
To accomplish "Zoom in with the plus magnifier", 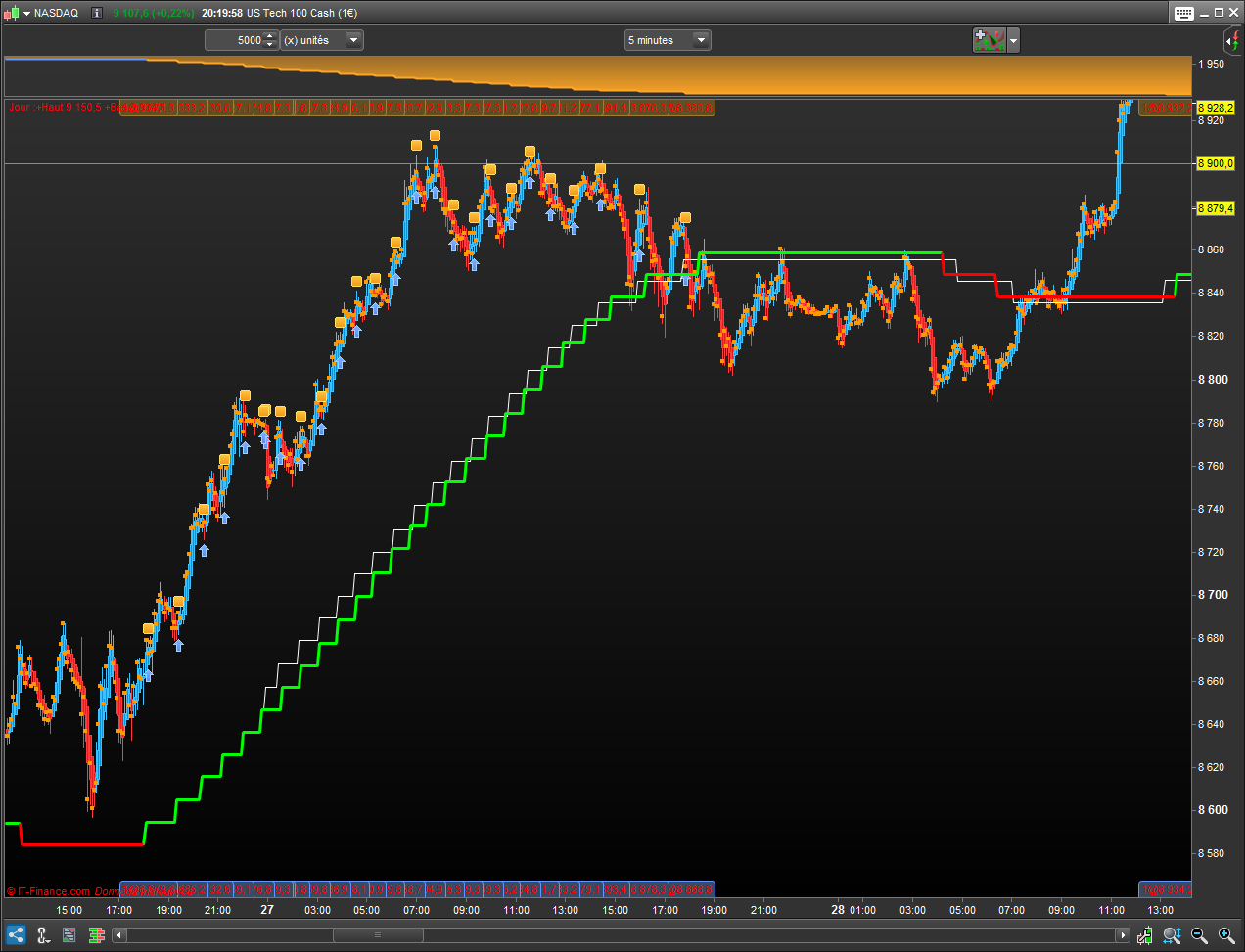I will (x=1225, y=935).
